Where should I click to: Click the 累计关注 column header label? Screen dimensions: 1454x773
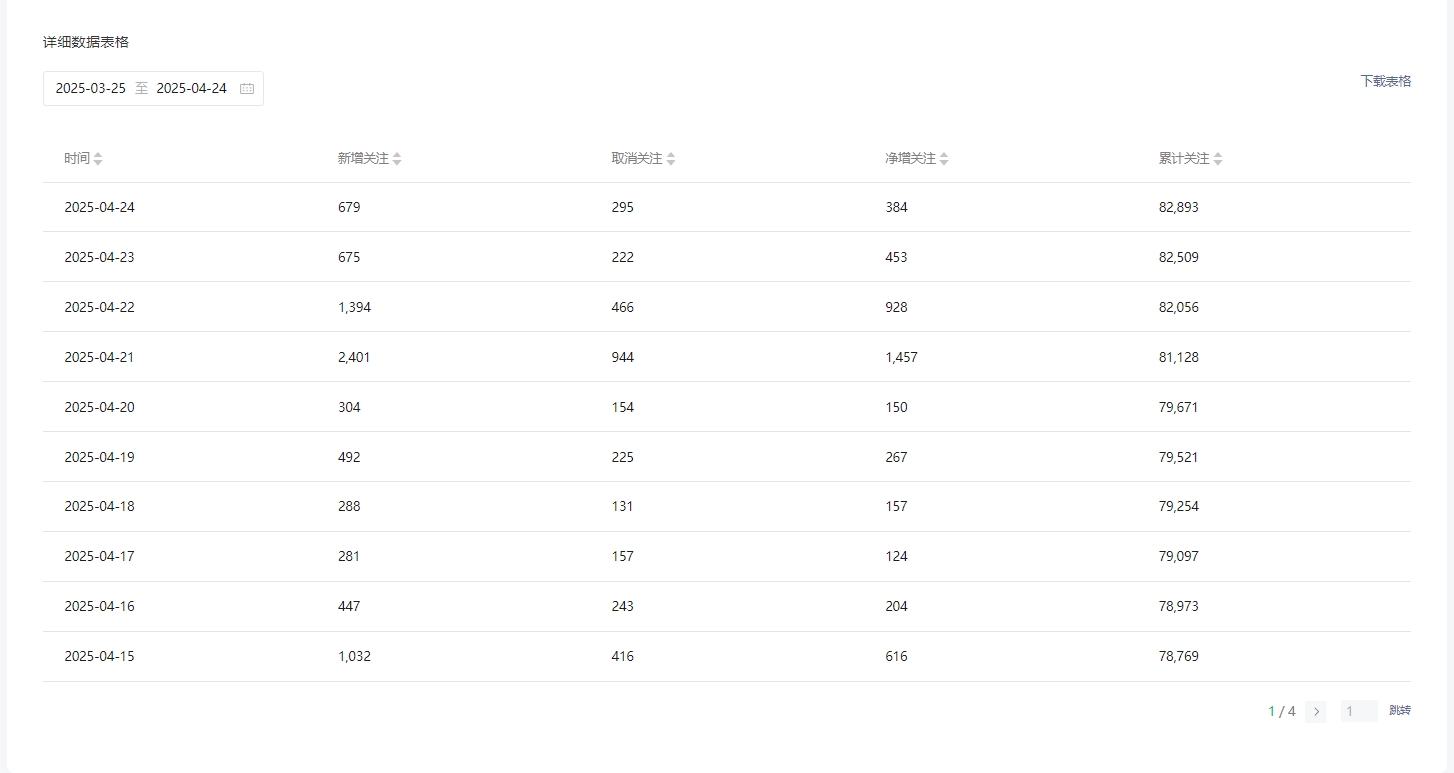point(1184,158)
